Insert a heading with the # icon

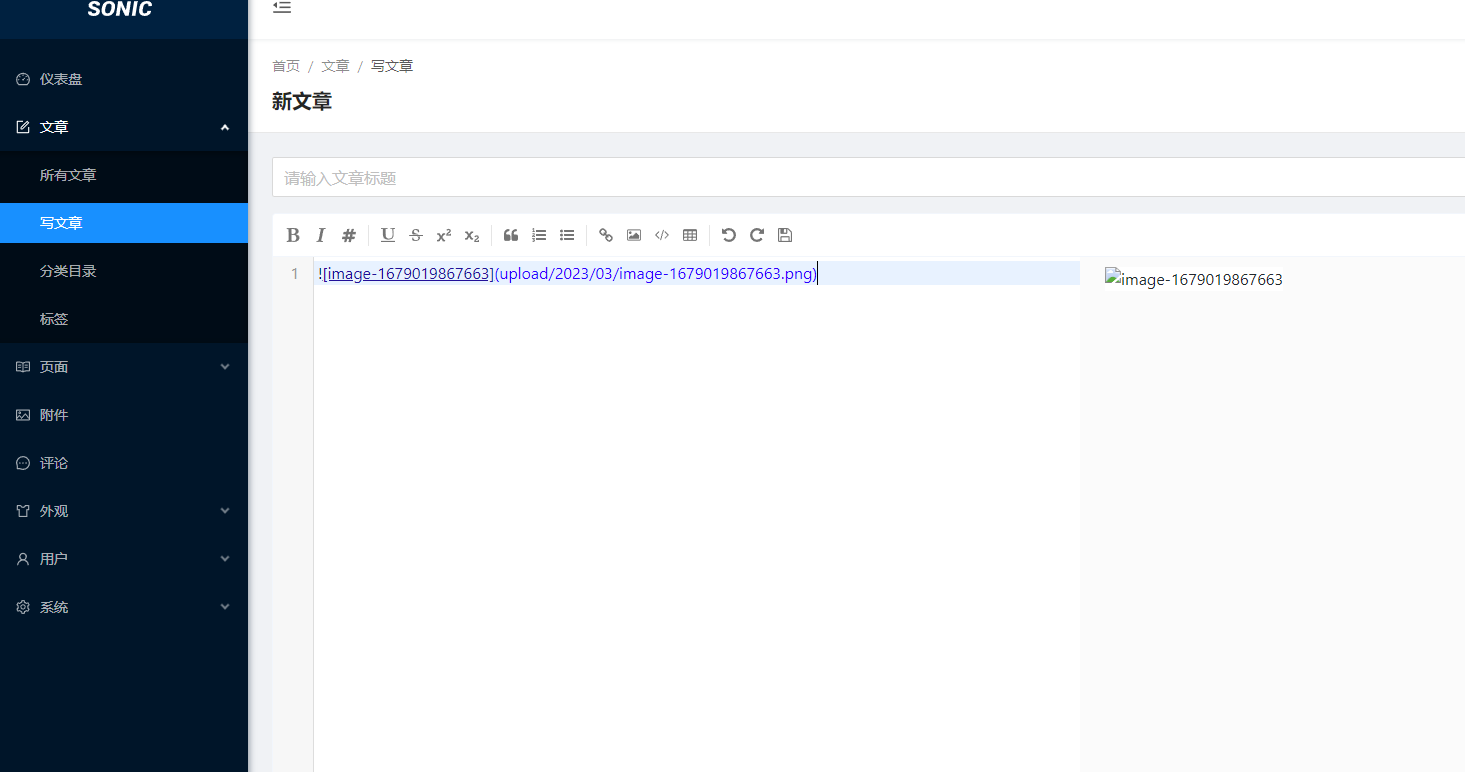(x=348, y=234)
